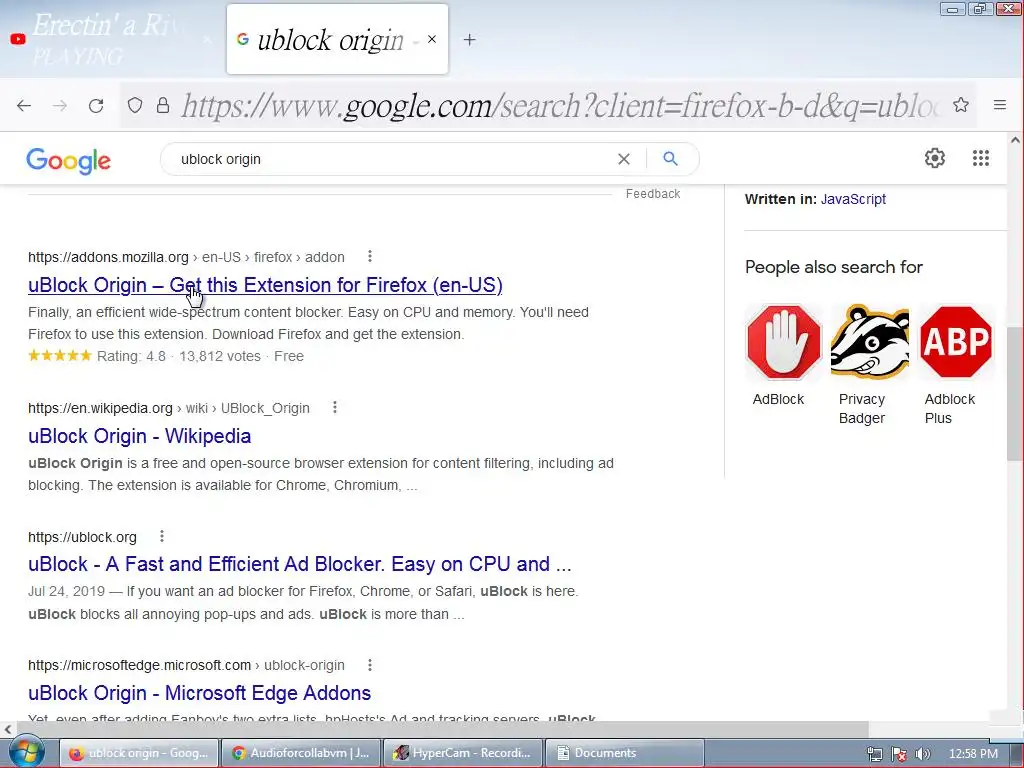Select the Privacy Badger thumbnail
The image size is (1024, 768).
(870, 342)
